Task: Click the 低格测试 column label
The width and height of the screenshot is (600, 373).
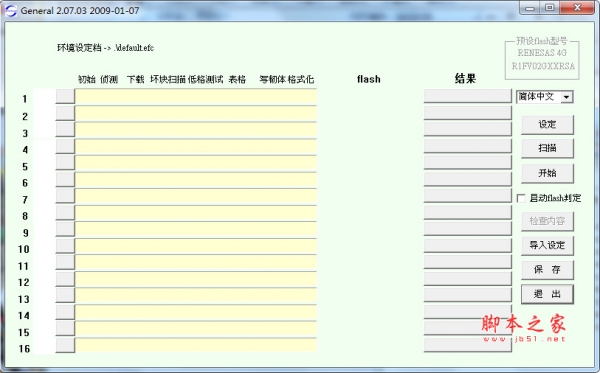Action: [x=205, y=80]
